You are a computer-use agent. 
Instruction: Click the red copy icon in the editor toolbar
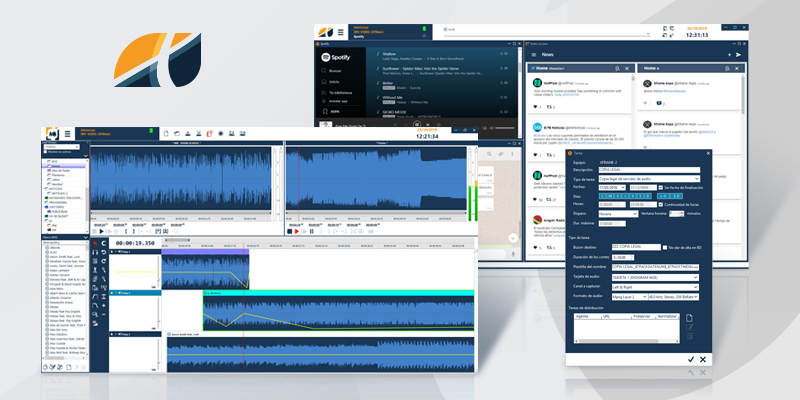pos(210,134)
